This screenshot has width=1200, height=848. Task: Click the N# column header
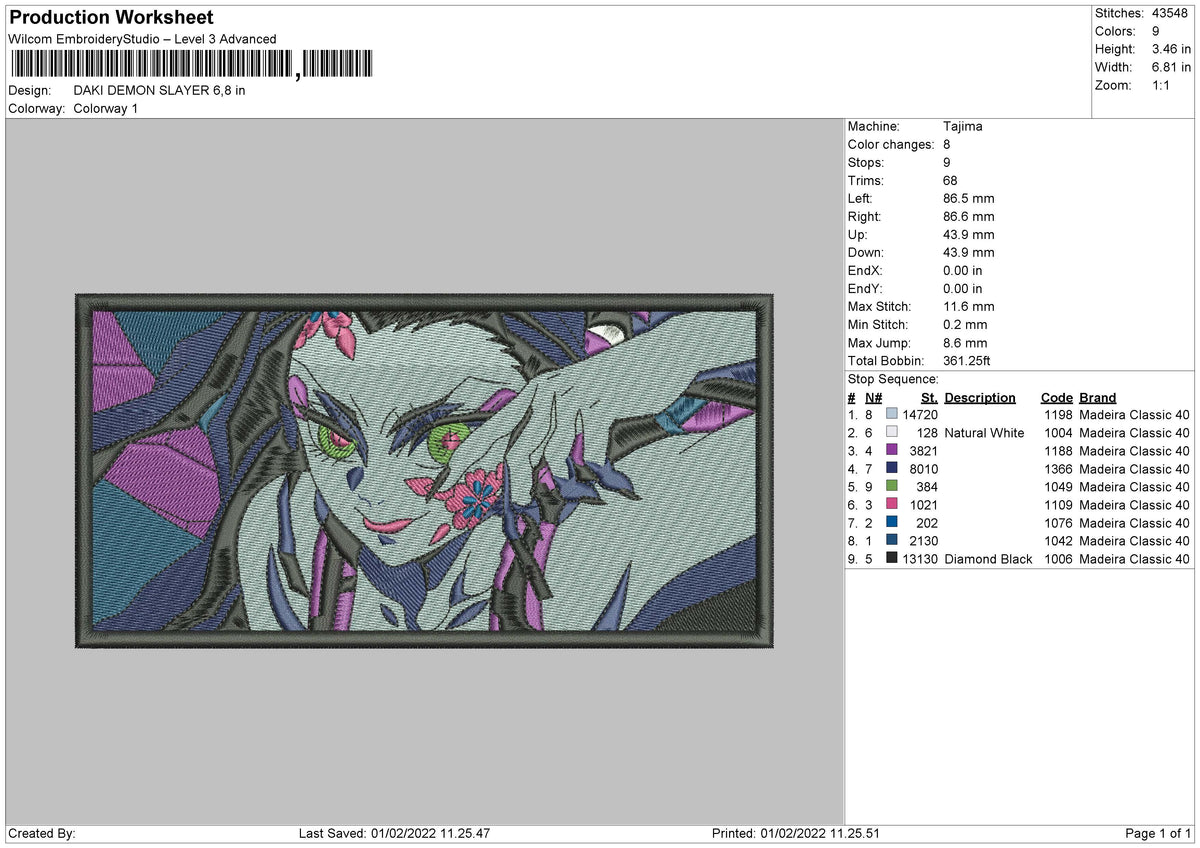point(873,397)
